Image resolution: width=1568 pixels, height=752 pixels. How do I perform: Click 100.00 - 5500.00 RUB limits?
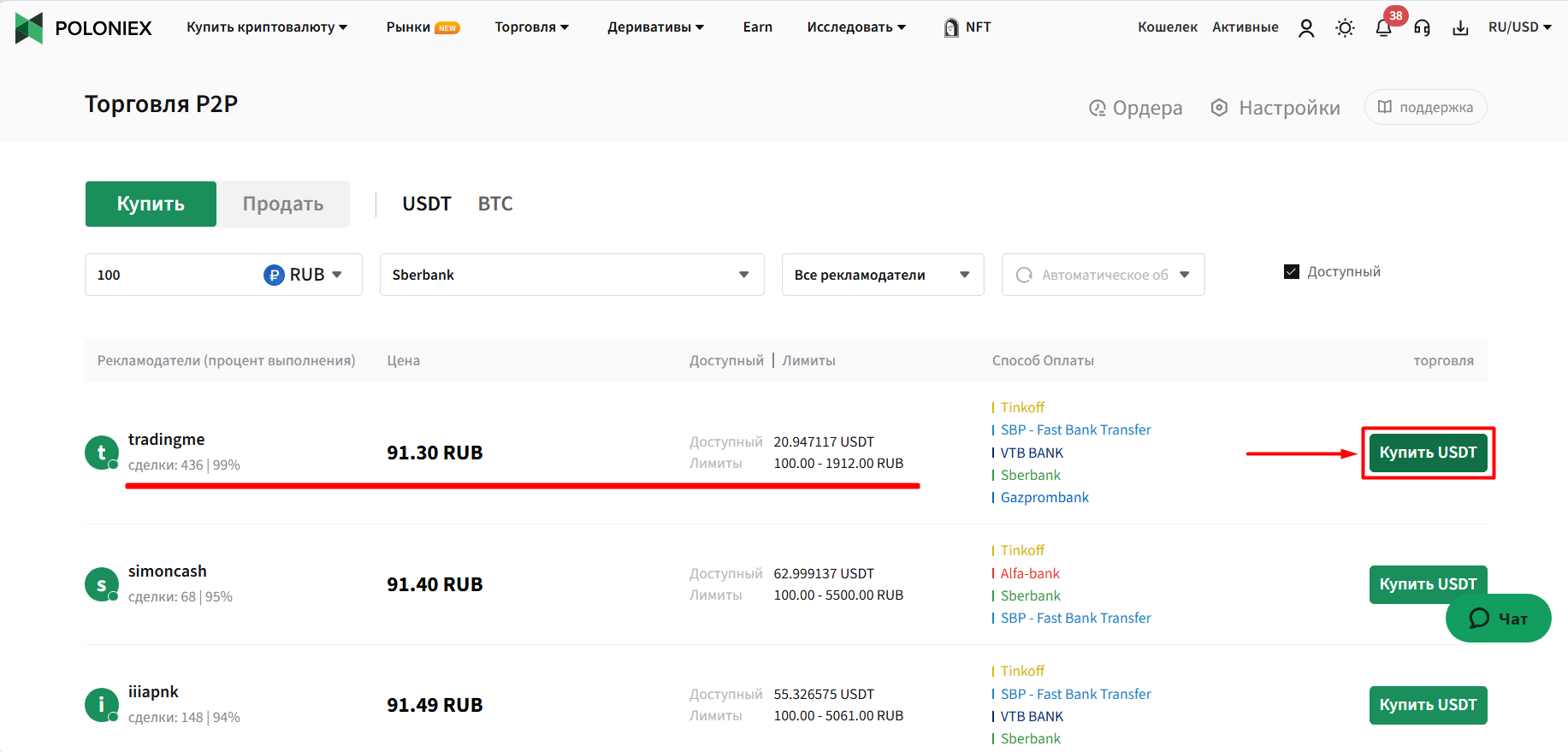tap(838, 595)
